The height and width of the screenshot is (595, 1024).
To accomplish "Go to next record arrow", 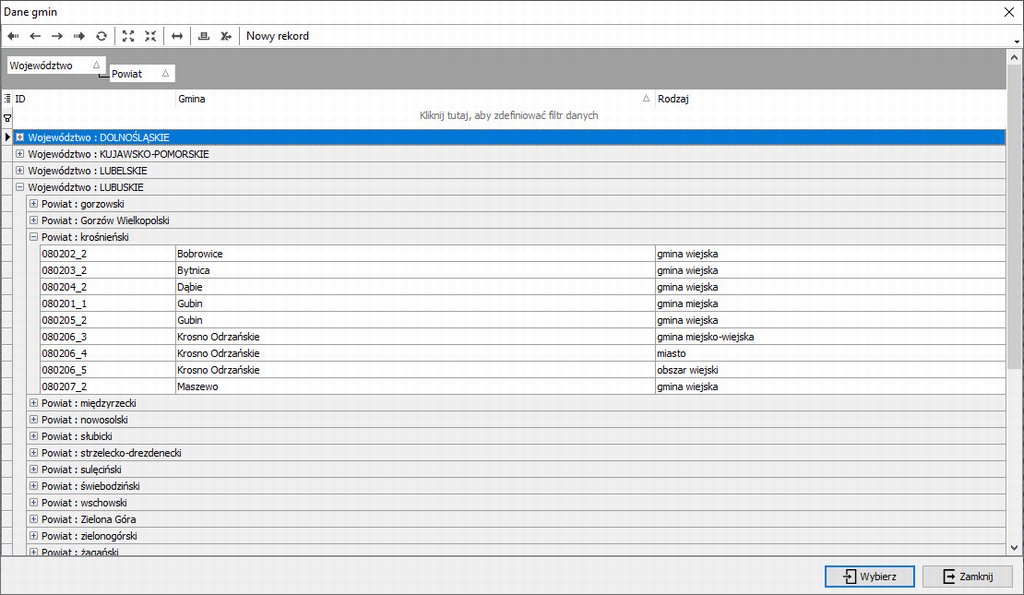I will 57,36.
